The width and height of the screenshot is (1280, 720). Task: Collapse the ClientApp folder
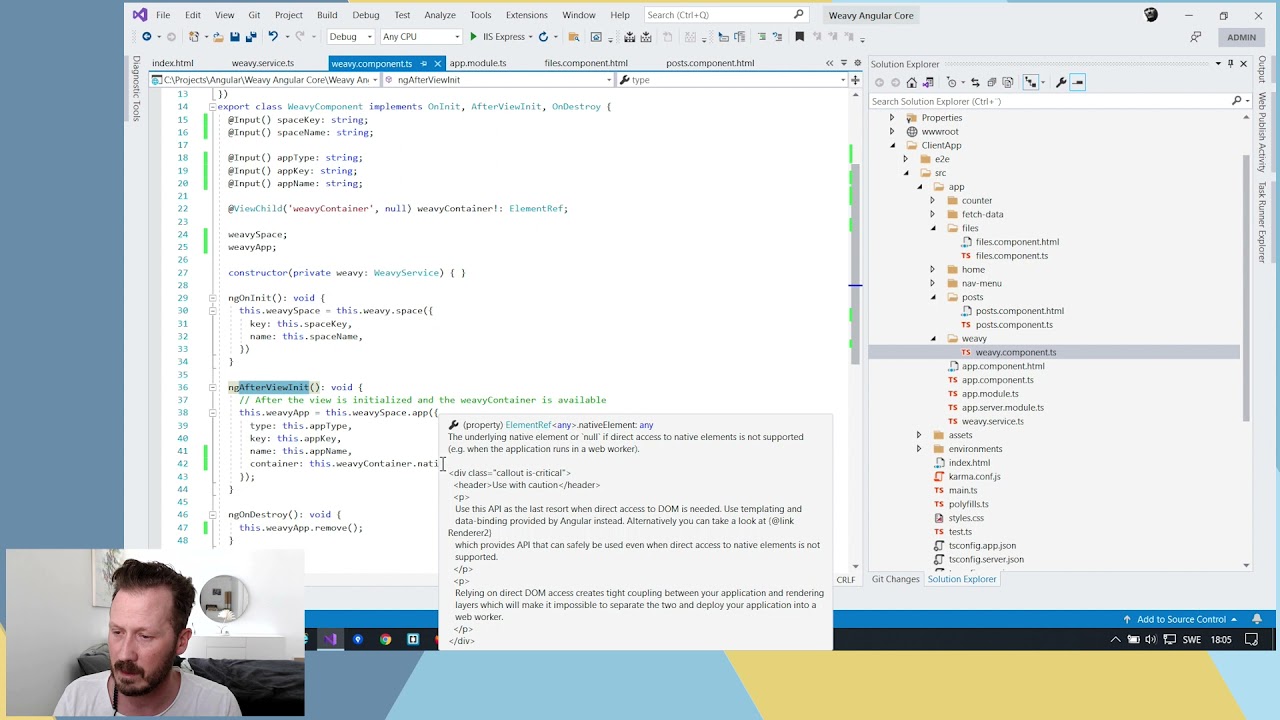893,145
